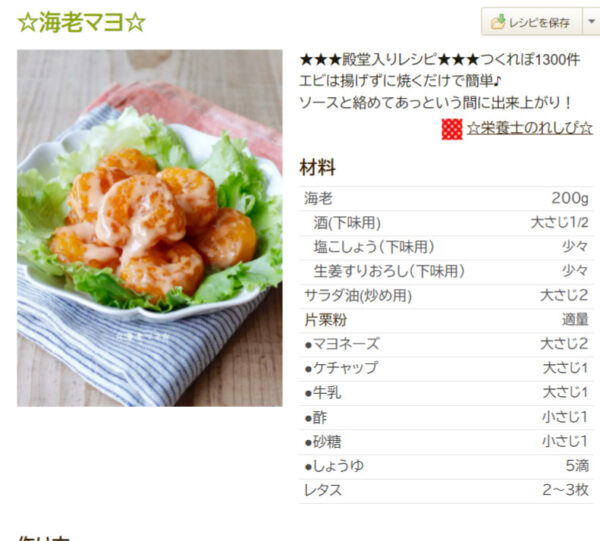Click the レタス ingredient name

tap(323, 490)
